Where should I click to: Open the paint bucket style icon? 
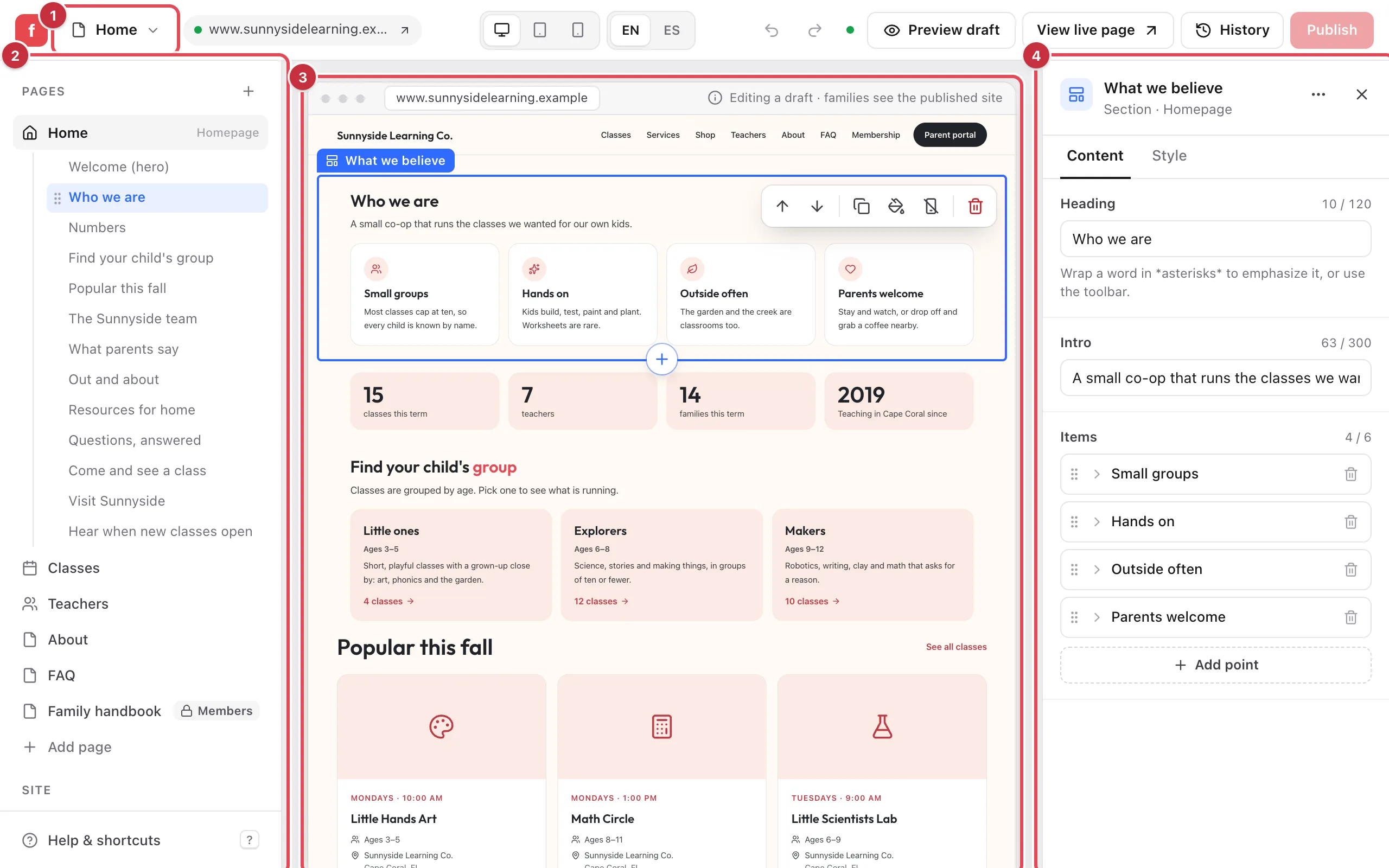(896, 206)
